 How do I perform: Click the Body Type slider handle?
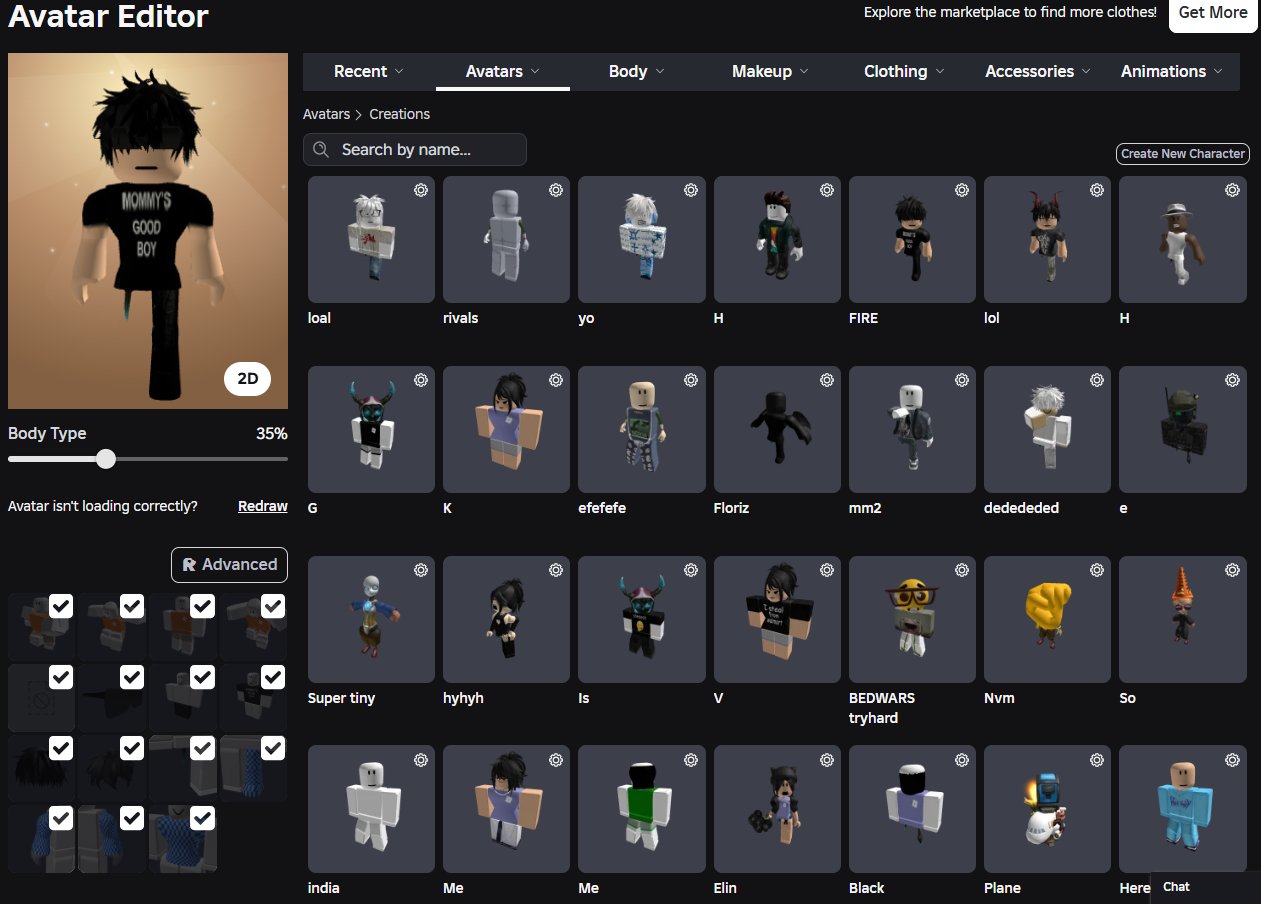tap(106, 459)
